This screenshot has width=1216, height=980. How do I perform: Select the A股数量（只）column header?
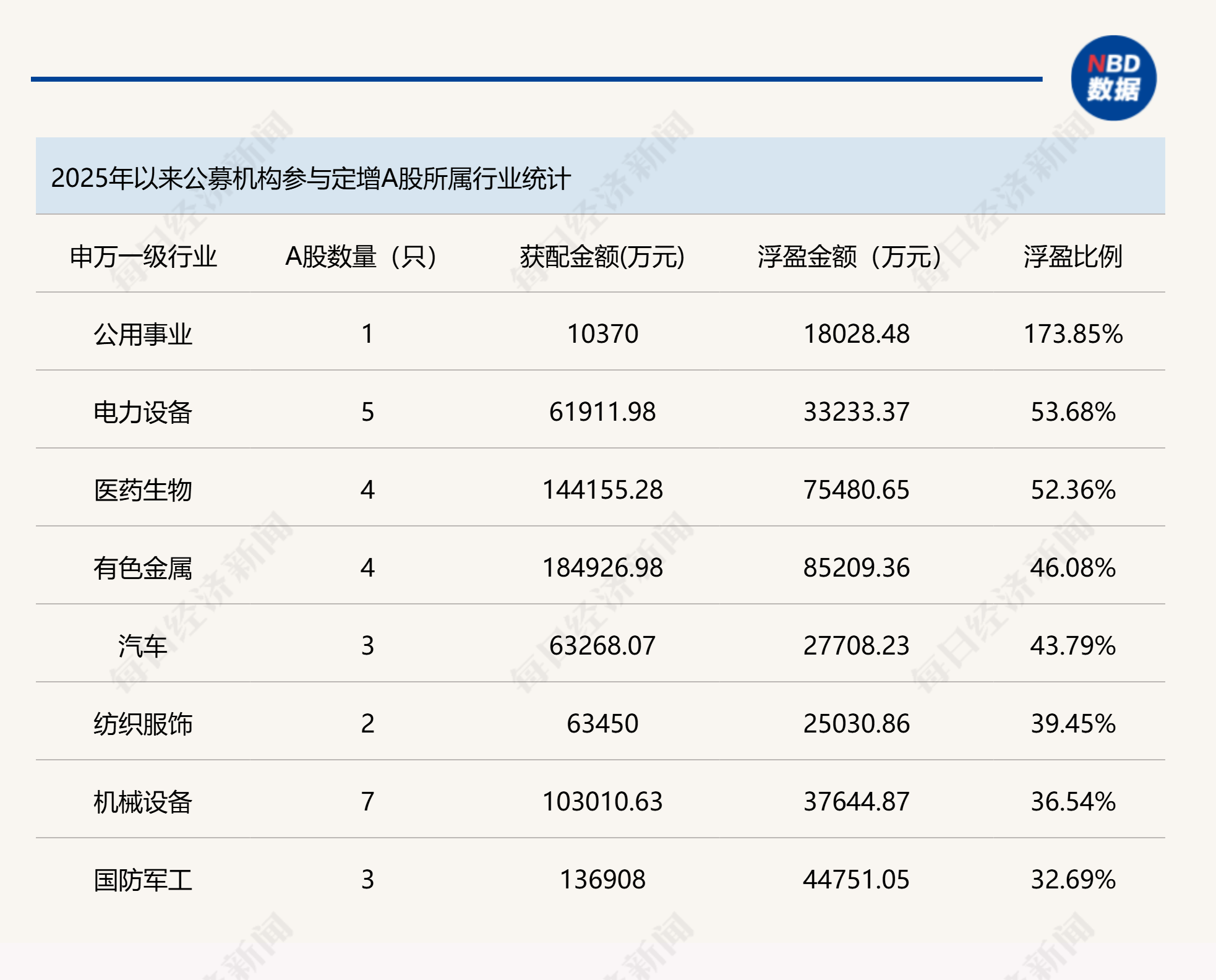(361, 256)
